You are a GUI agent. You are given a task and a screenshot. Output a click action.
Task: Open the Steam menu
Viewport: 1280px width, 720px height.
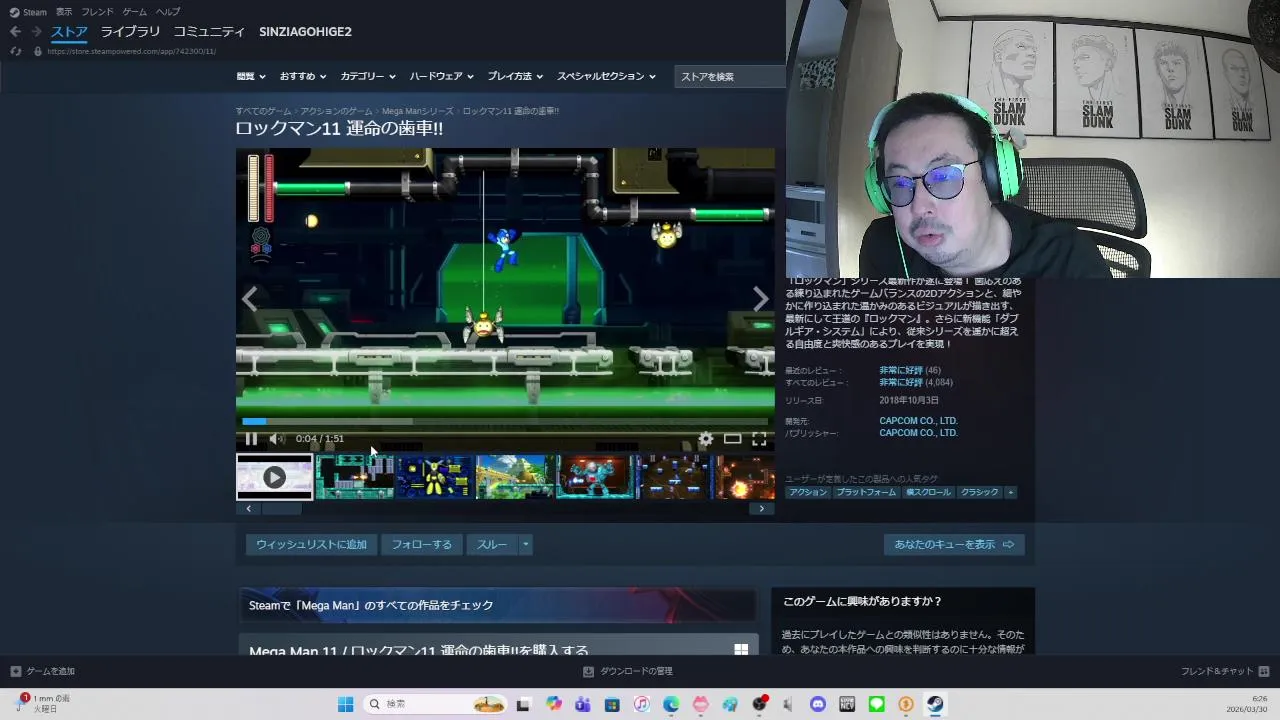(28, 12)
